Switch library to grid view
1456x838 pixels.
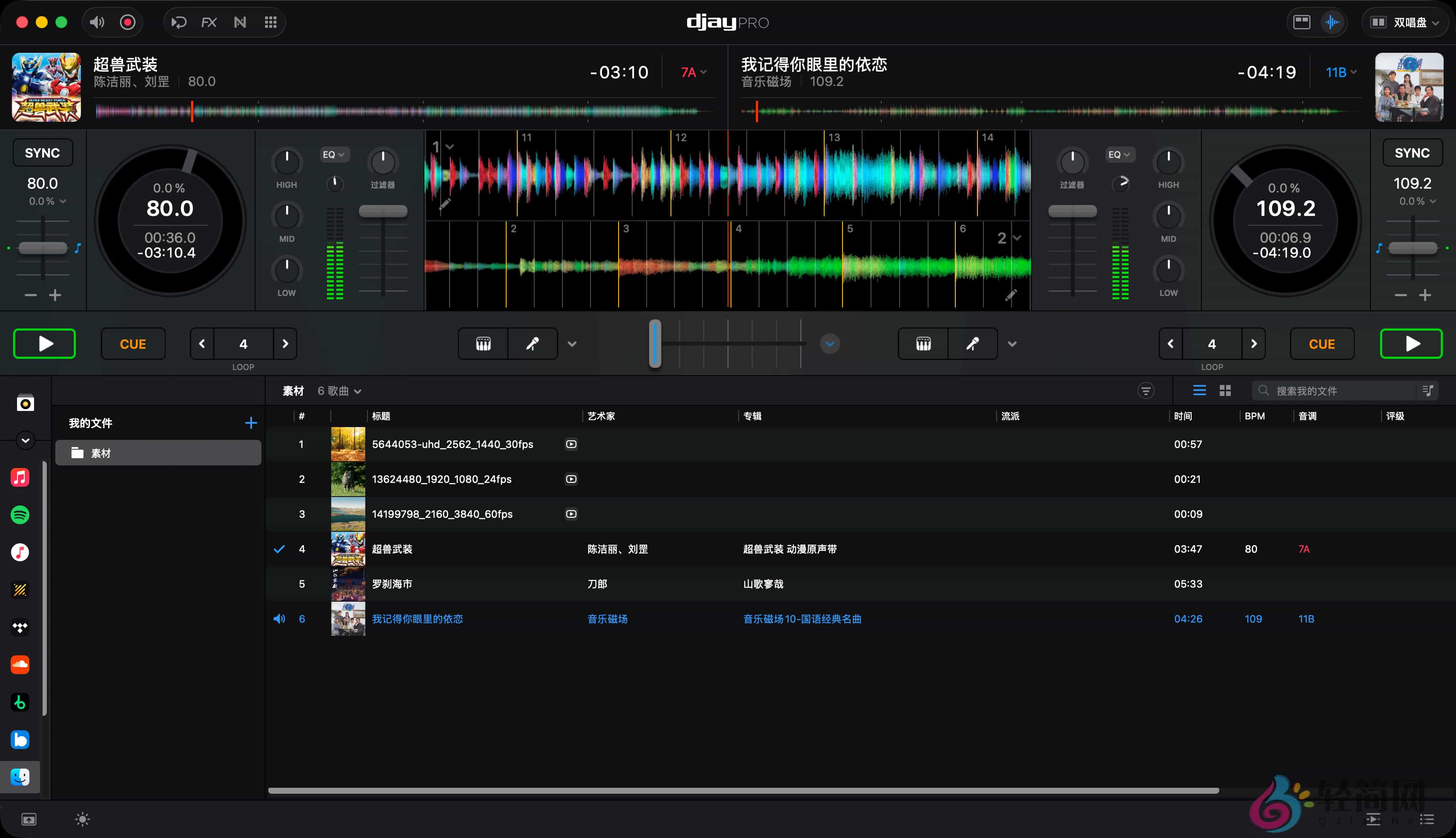pyautogui.click(x=1225, y=391)
